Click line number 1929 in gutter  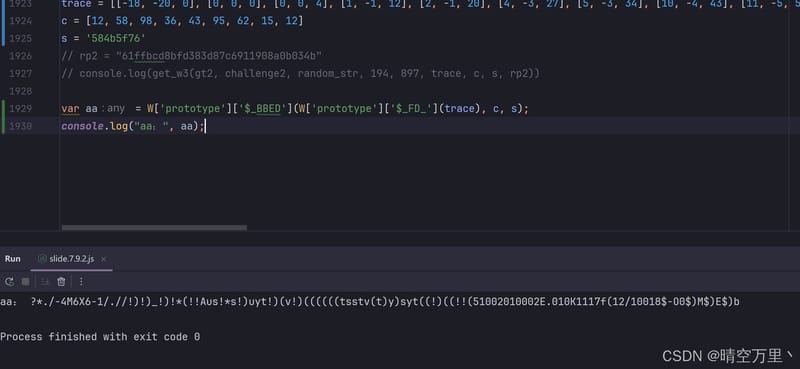(x=20, y=108)
